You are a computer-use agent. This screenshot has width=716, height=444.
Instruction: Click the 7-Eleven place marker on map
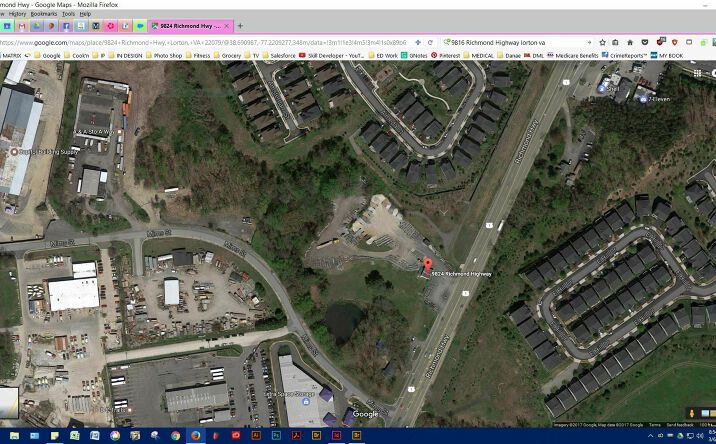[x=643, y=99]
